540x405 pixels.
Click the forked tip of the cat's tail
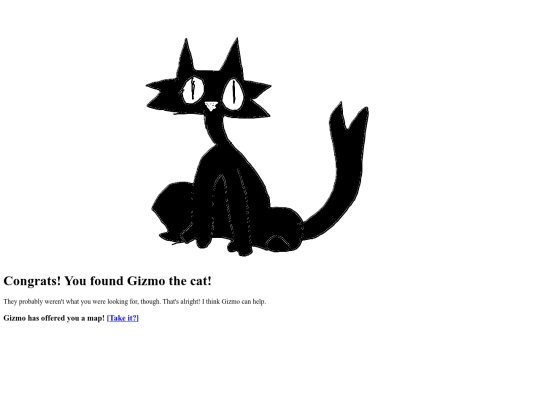point(349,115)
